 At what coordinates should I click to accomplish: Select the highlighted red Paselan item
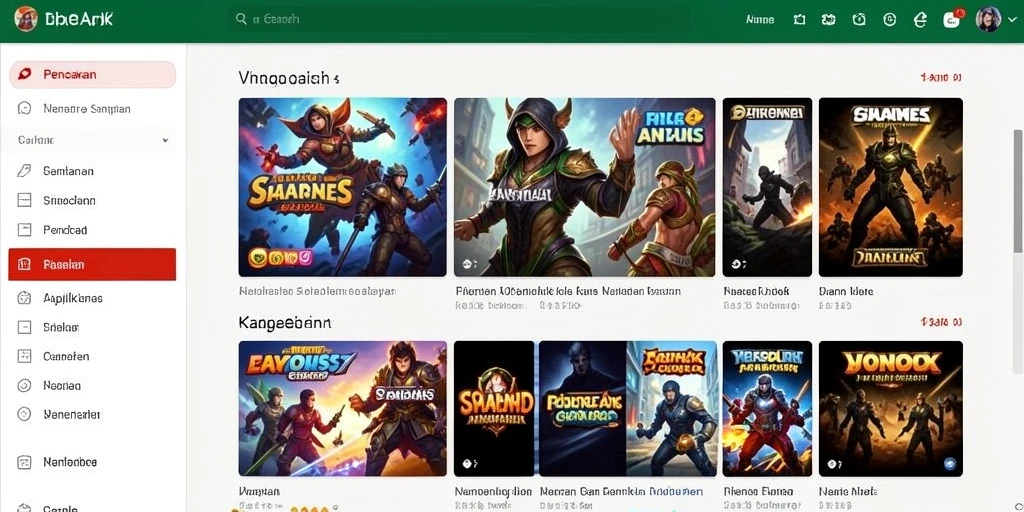92,264
